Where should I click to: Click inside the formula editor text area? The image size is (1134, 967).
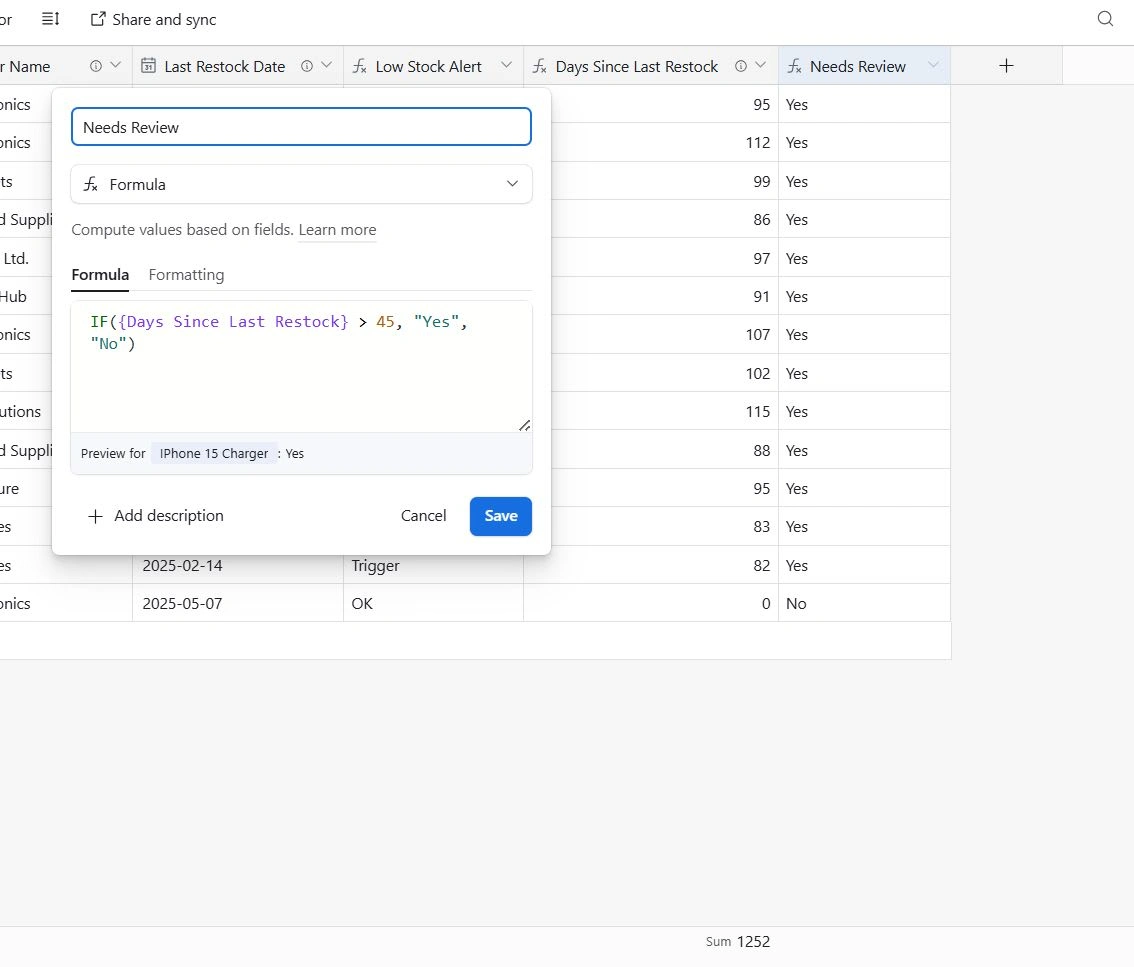tap(301, 385)
